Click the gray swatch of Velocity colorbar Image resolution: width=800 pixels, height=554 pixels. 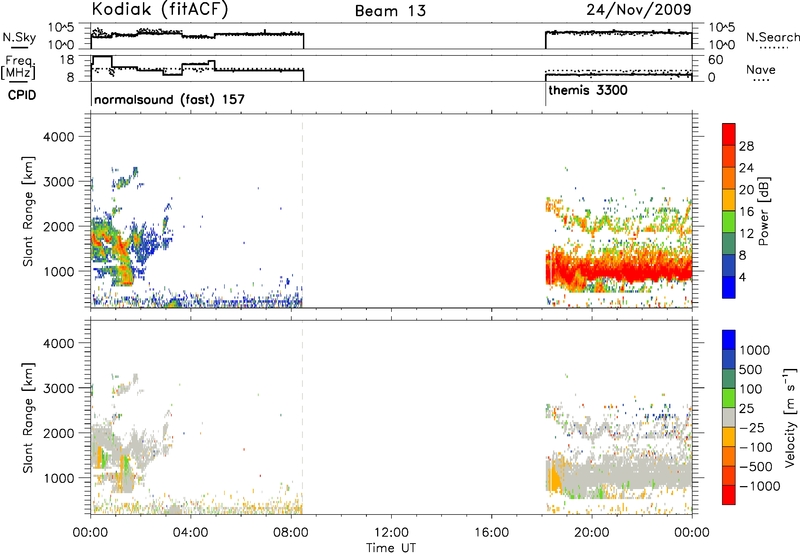[x=729, y=418]
